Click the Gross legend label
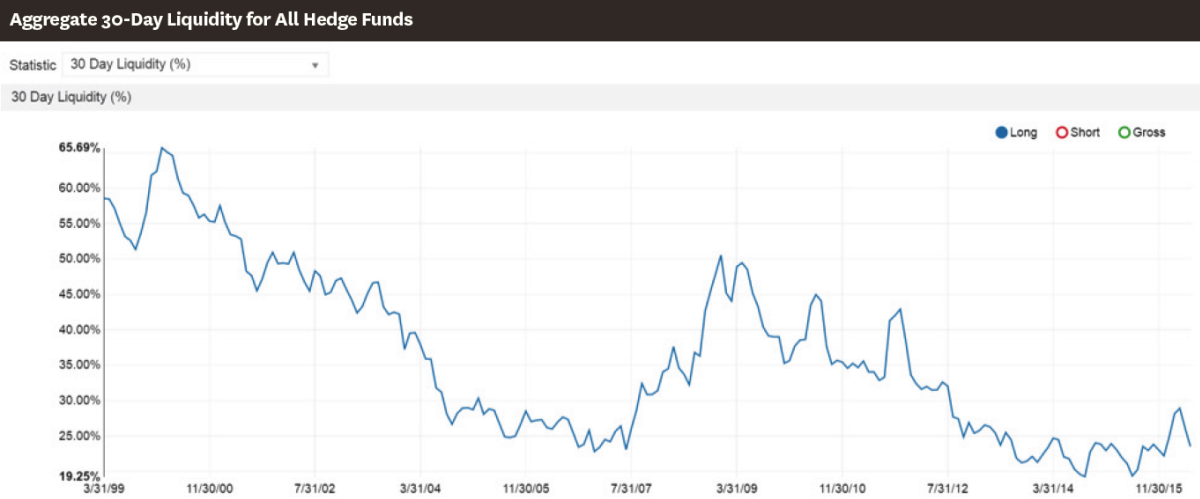The image size is (1200, 499). coord(1149,132)
